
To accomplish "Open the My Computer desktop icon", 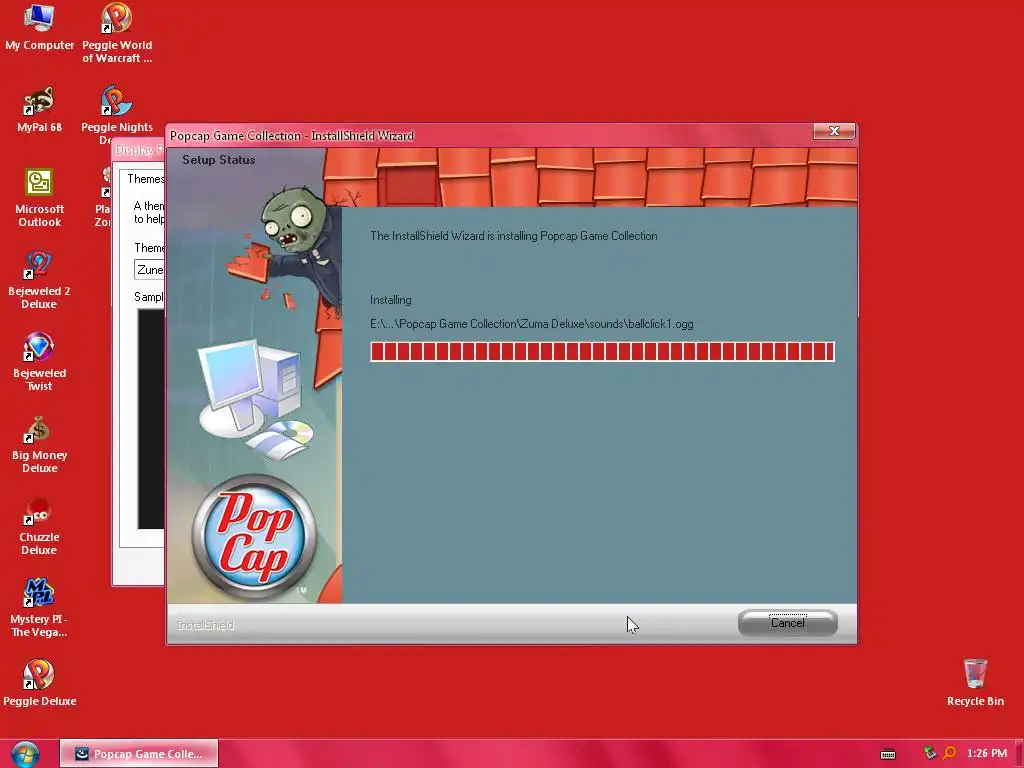I will click(39, 27).
